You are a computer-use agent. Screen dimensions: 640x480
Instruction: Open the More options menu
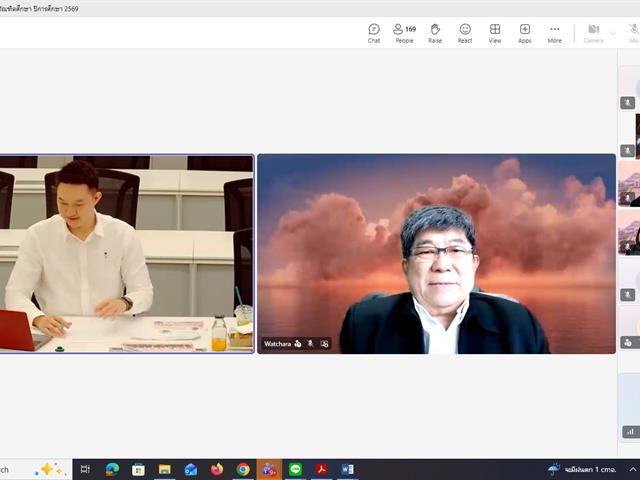555,33
